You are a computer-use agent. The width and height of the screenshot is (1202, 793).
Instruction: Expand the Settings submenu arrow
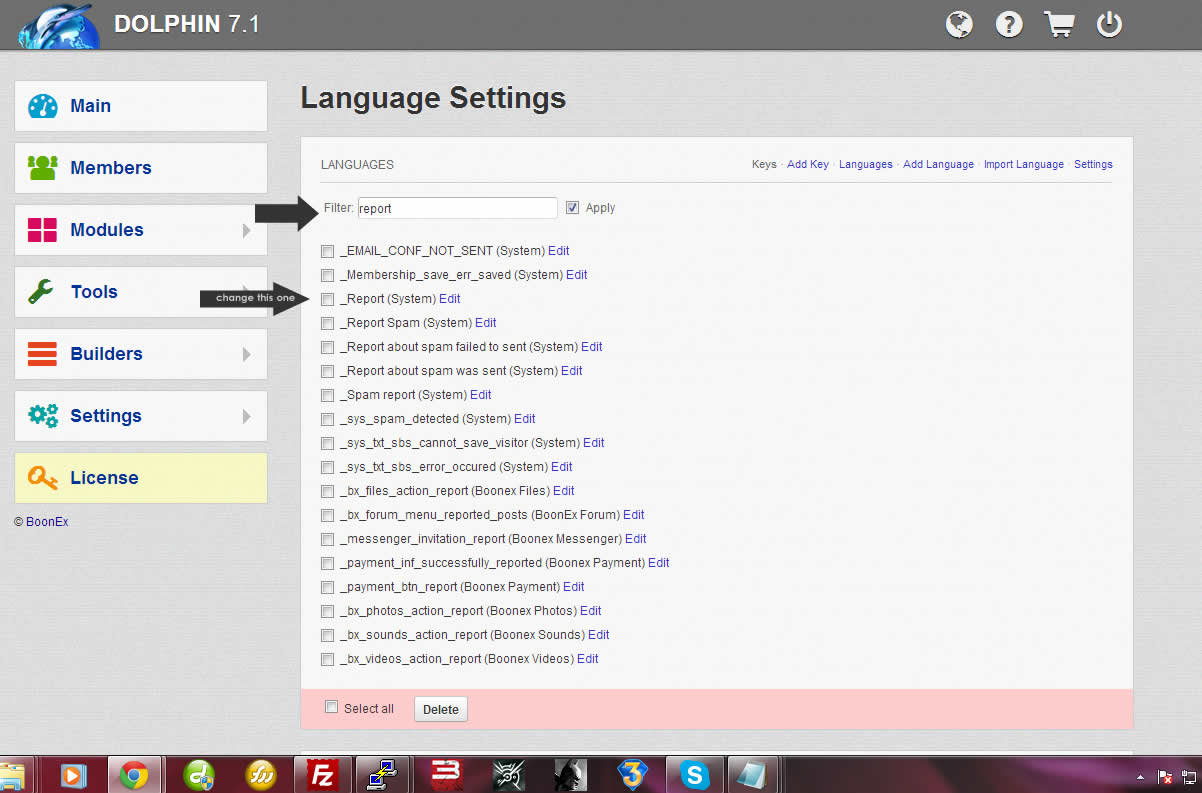point(246,416)
